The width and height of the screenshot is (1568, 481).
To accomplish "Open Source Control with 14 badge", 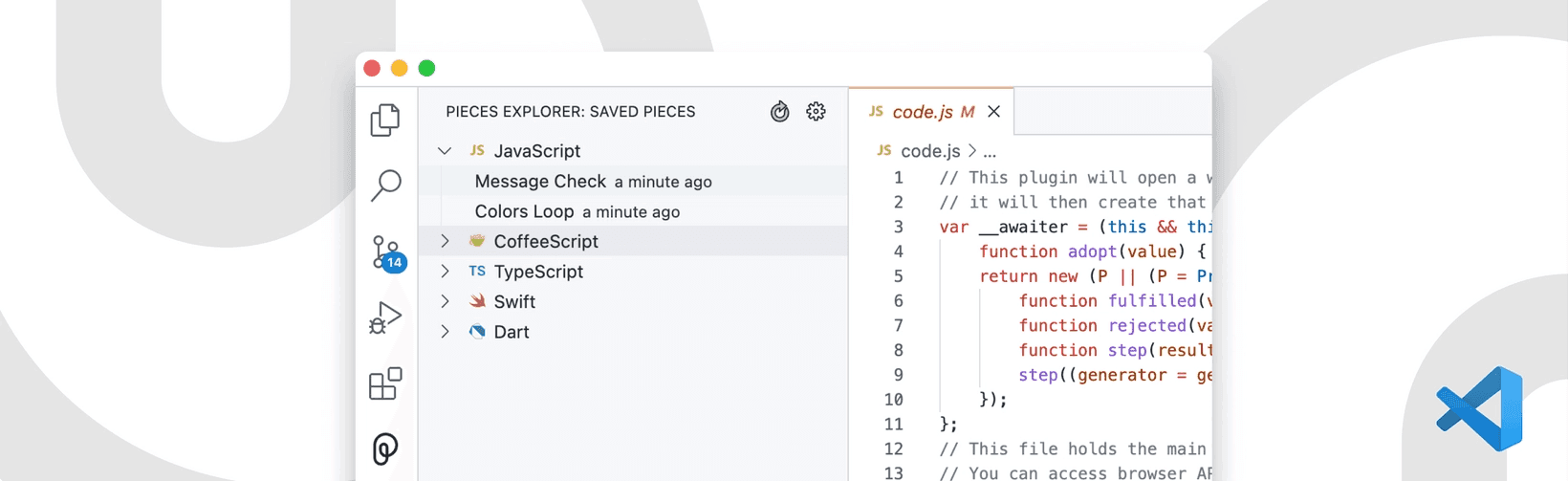I will coord(388,253).
